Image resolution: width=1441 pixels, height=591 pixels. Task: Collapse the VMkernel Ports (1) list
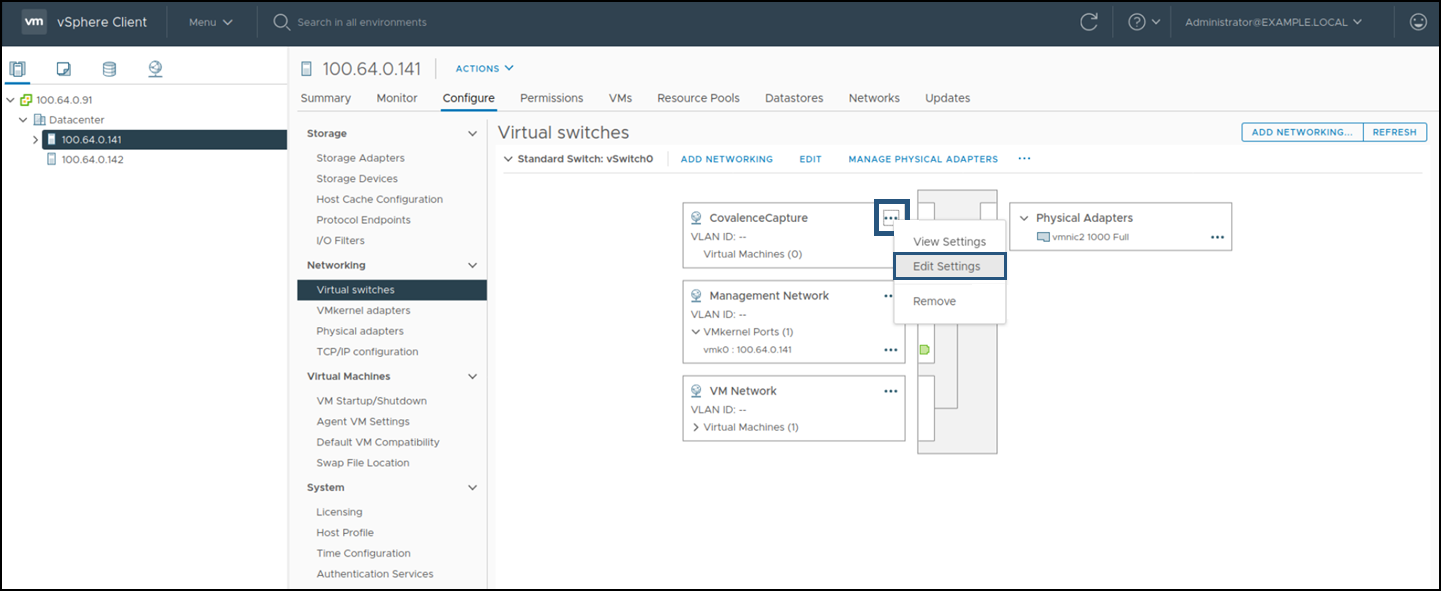(x=696, y=332)
